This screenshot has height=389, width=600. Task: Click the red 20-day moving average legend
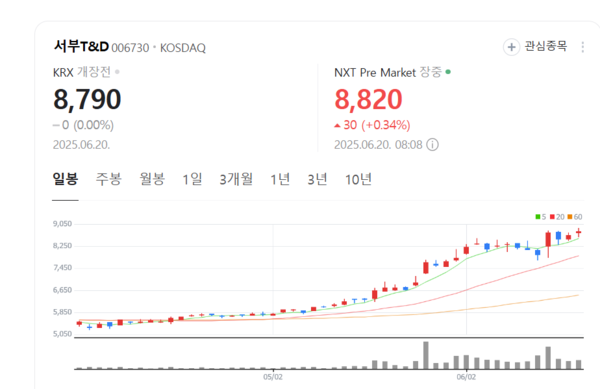tap(557, 217)
